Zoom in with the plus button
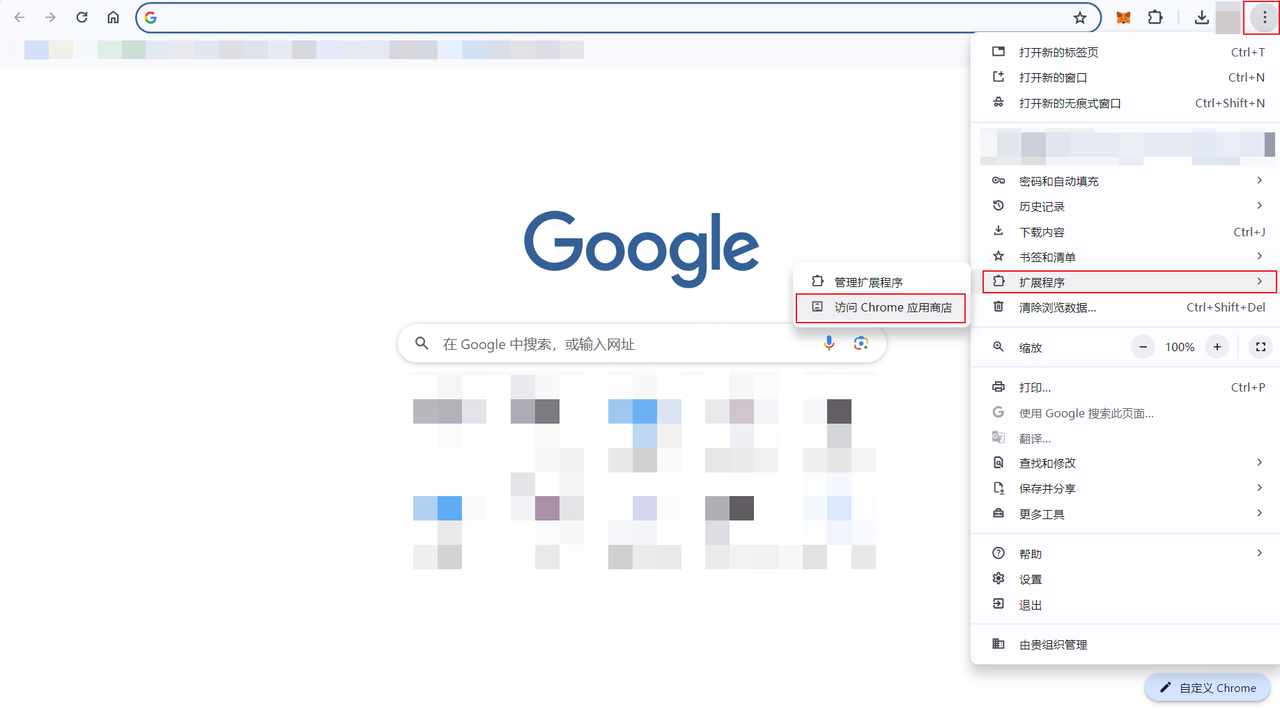This screenshot has width=1280, height=710. point(1217,347)
